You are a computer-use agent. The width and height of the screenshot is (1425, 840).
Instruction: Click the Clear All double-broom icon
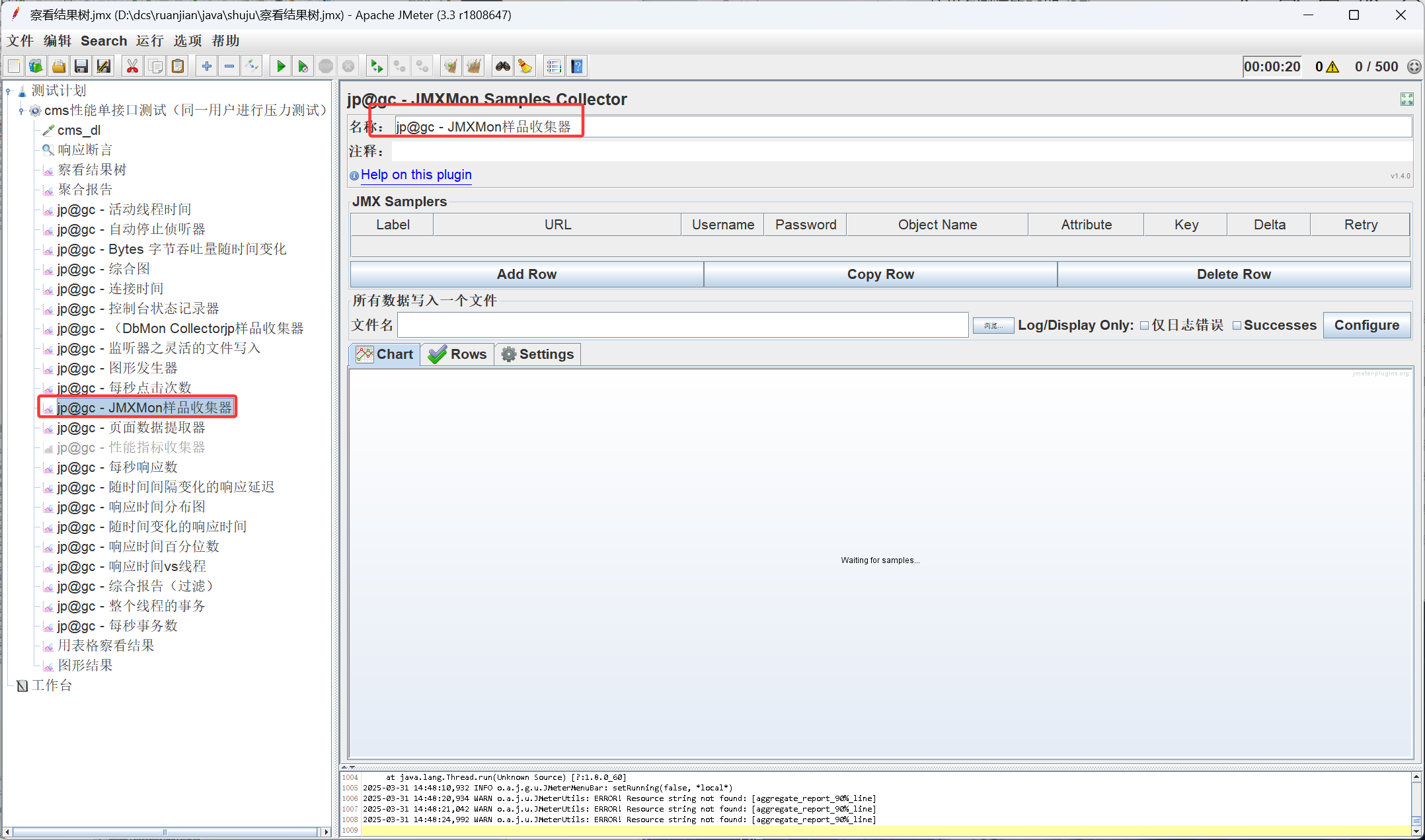click(473, 66)
